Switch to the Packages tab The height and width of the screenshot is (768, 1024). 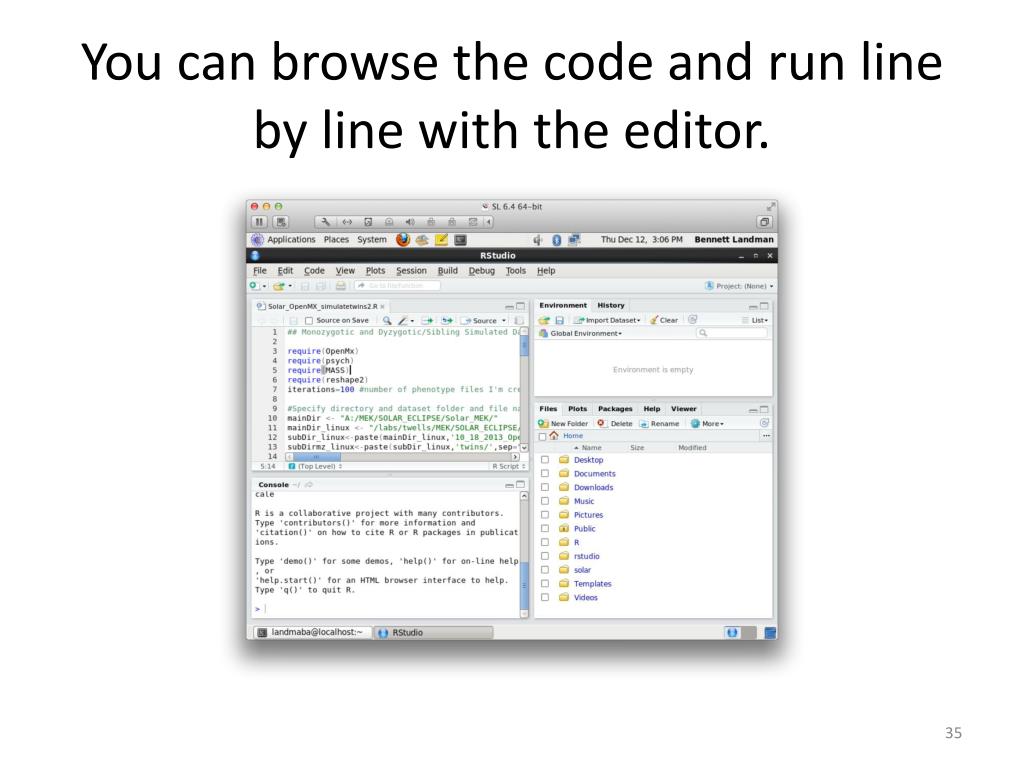[615, 409]
